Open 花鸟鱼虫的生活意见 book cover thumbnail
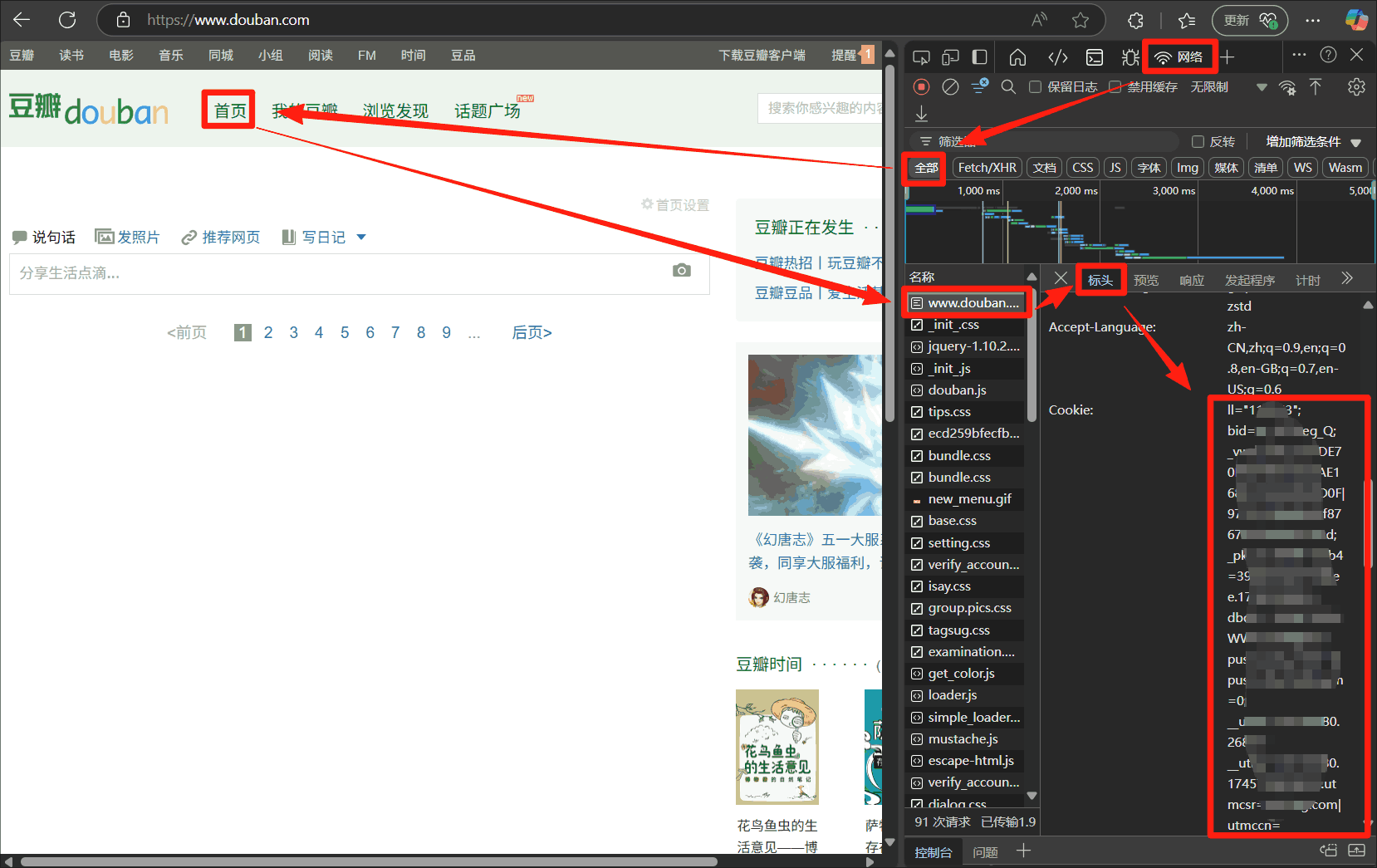Image resolution: width=1377 pixels, height=868 pixels. (x=777, y=747)
